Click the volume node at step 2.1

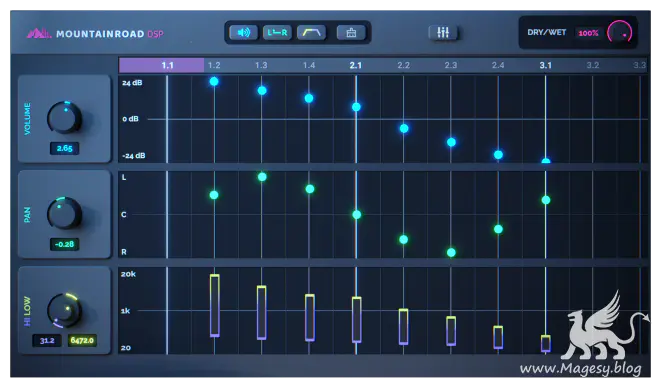coord(356,107)
